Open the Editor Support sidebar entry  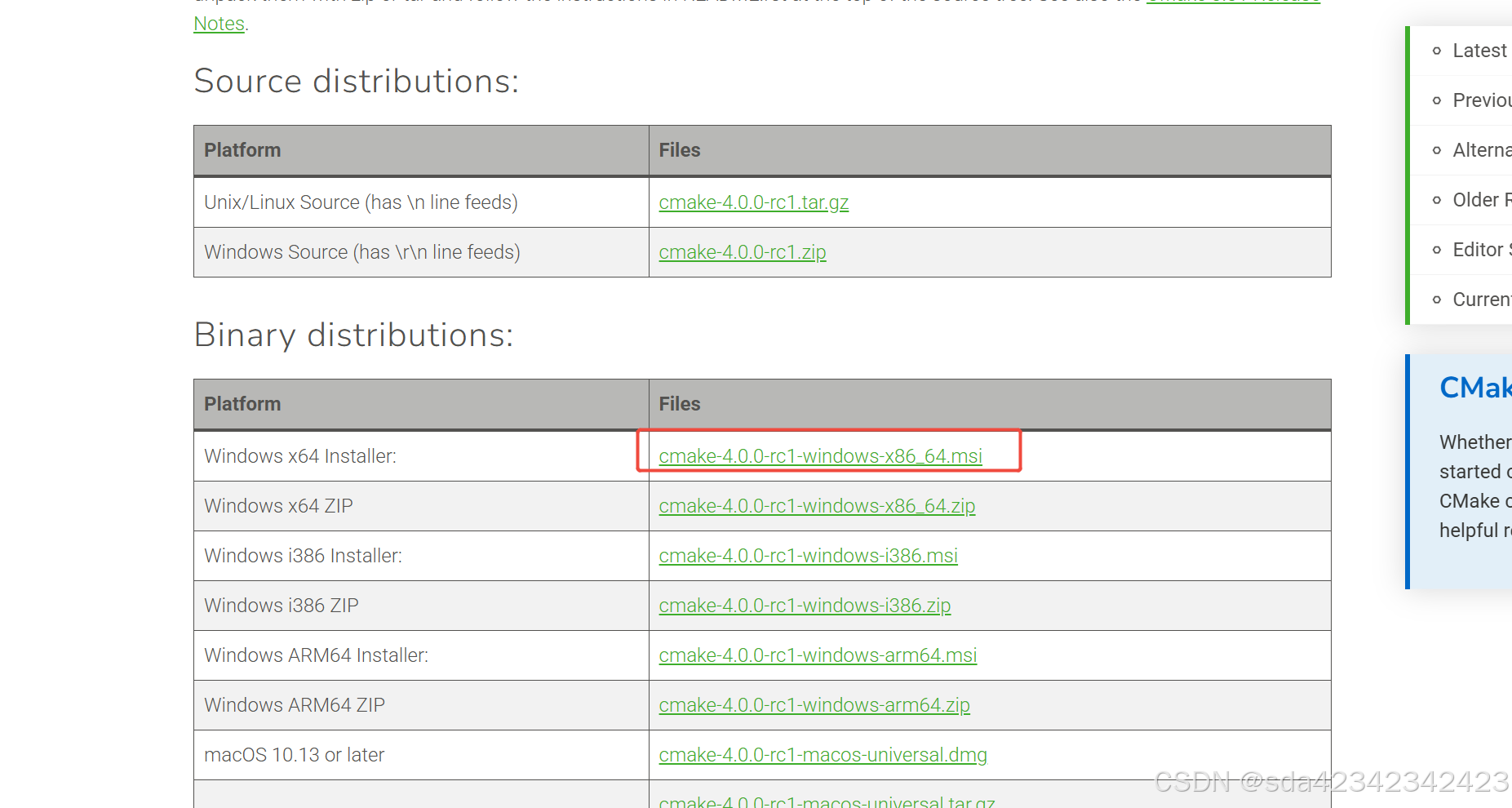tap(1480, 249)
